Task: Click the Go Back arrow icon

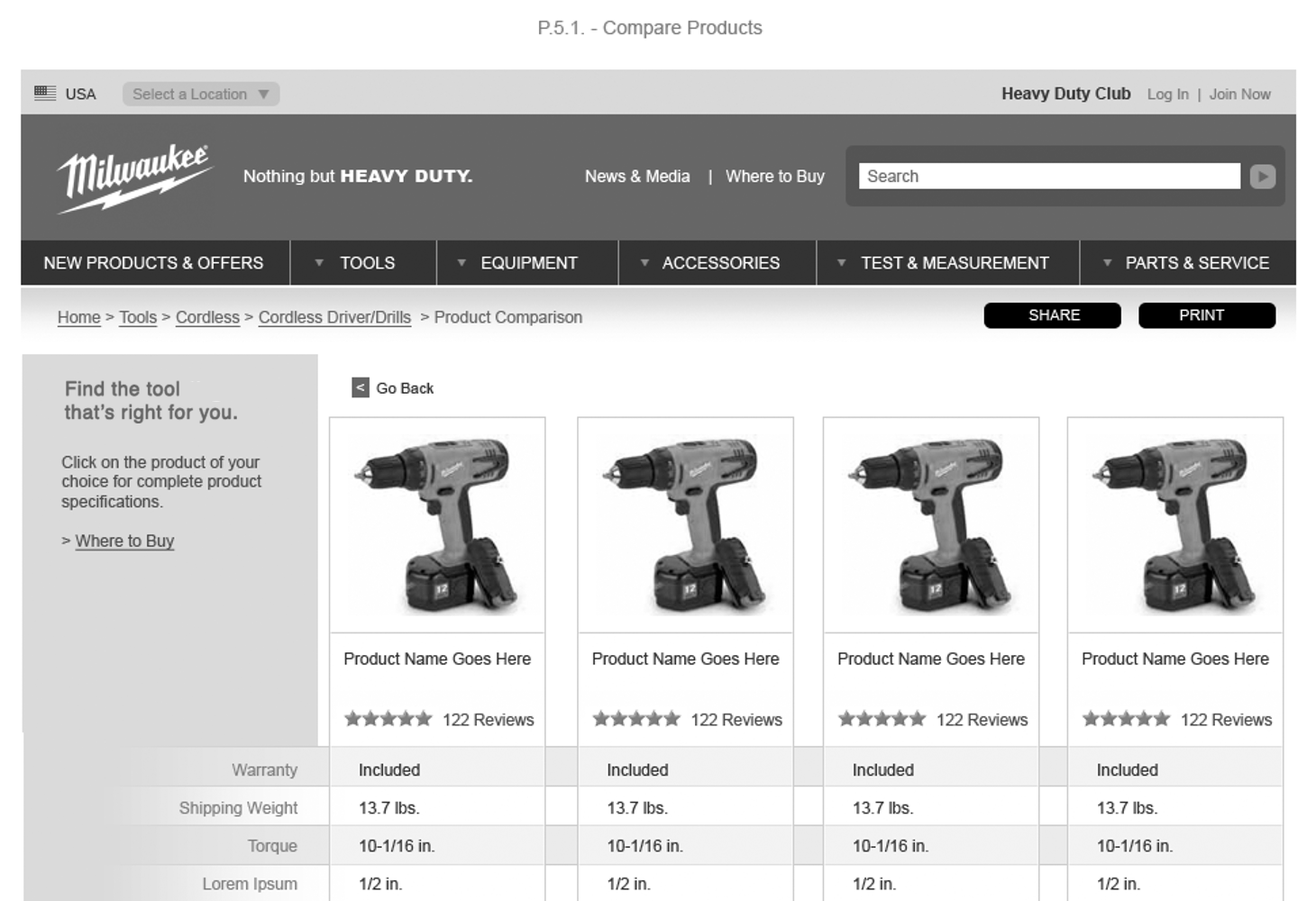Action: tap(361, 387)
